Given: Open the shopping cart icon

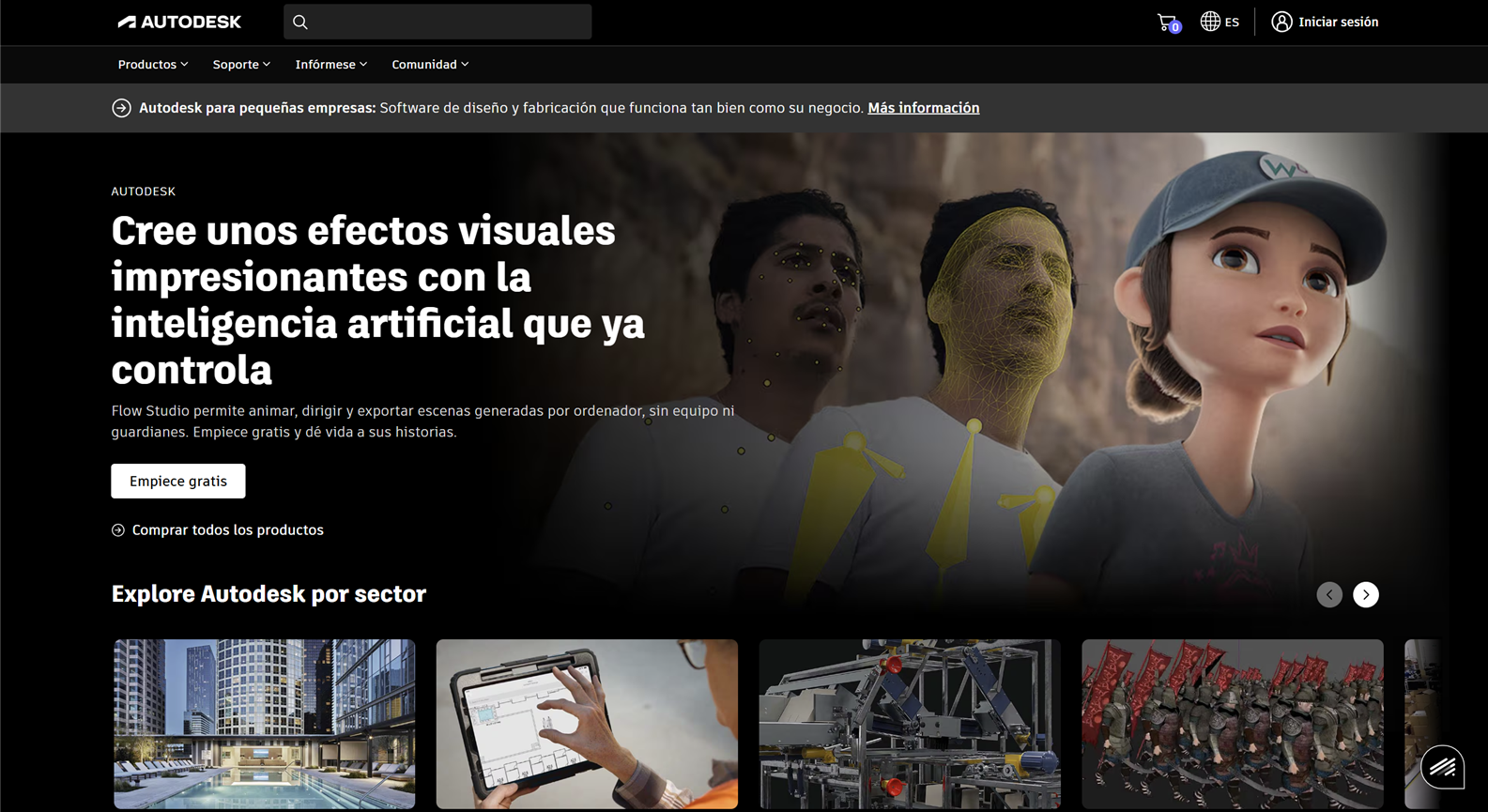Looking at the screenshot, I should (1168, 22).
